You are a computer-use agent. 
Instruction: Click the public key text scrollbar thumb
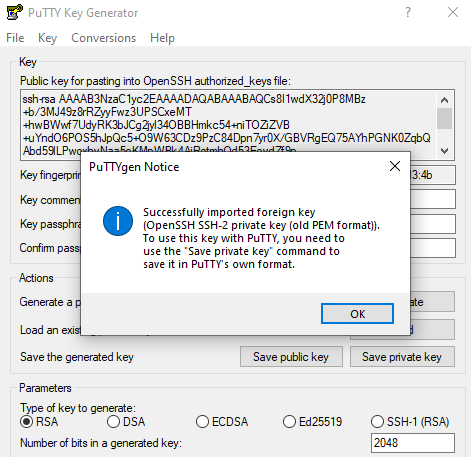(x=444, y=118)
